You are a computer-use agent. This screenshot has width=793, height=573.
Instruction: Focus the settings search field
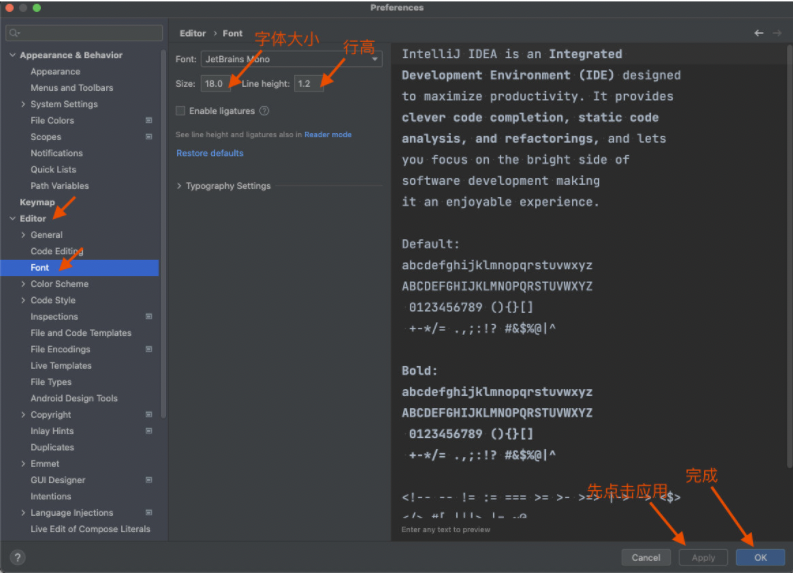pos(84,33)
